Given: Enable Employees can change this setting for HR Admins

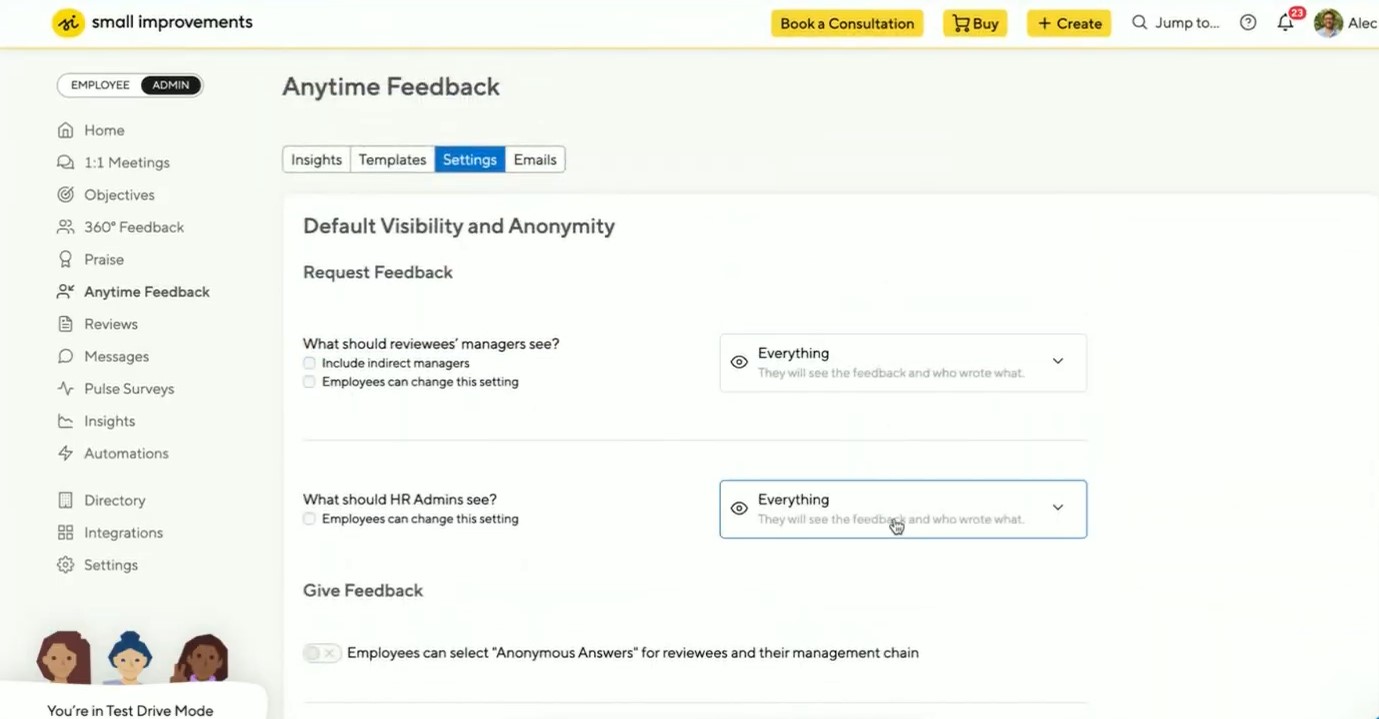Looking at the screenshot, I should pos(309,519).
